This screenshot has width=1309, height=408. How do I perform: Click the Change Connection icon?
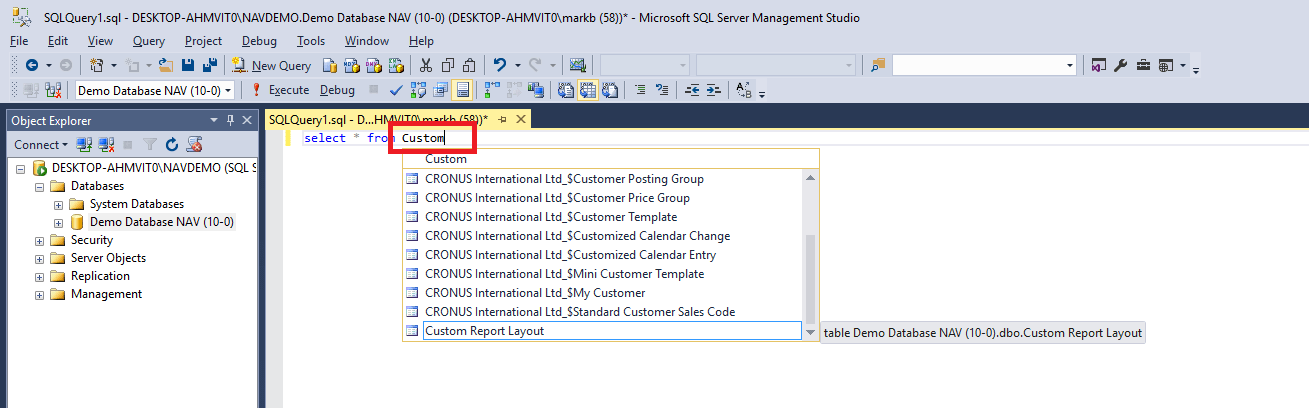click(x=52, y=90)
